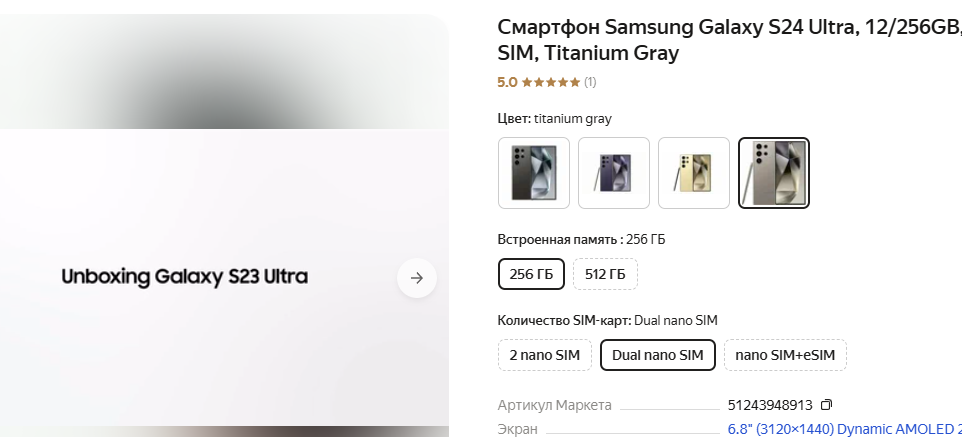The width and height of the screenshot is (962, 437).
Task: Choose the violet phone color option
Action: coord(614,173)
